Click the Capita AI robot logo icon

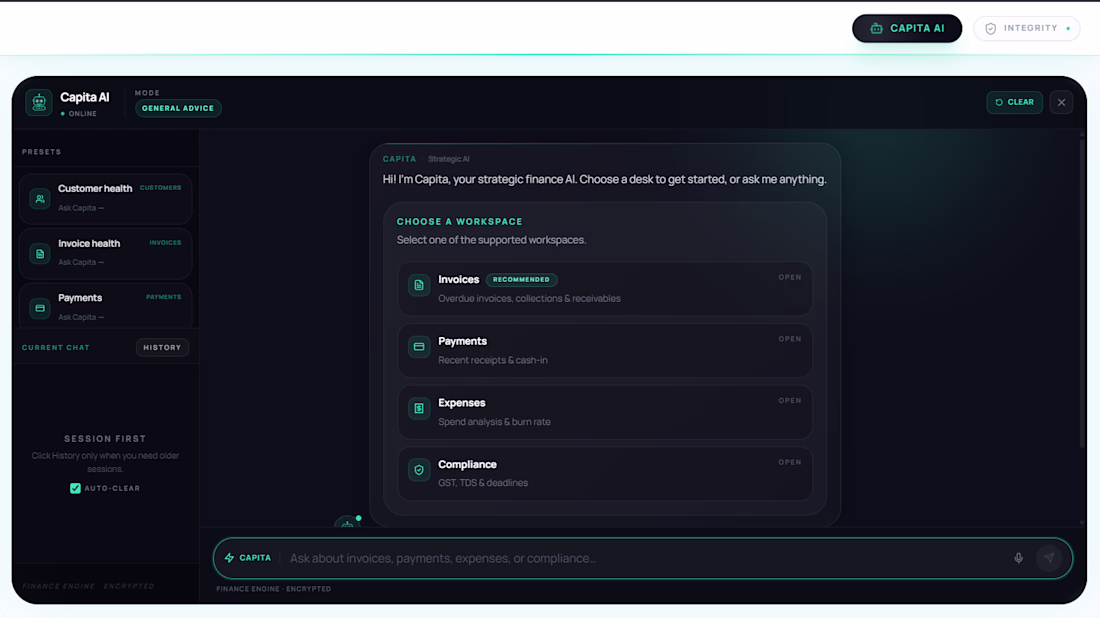pyautogui.click(x=39, y=102)
